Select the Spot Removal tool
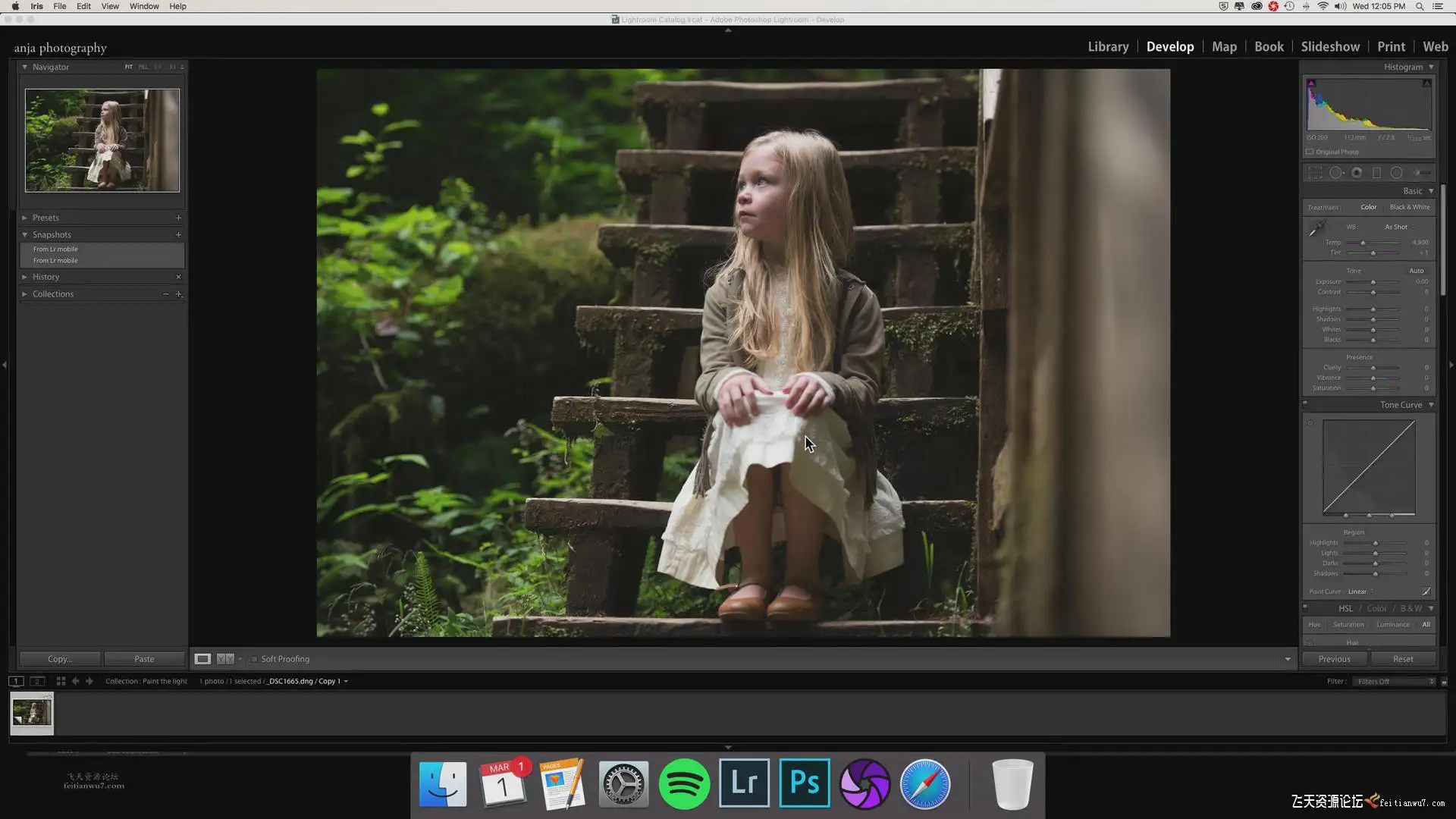The image size is (1456, 819). tap(1336, 173)
